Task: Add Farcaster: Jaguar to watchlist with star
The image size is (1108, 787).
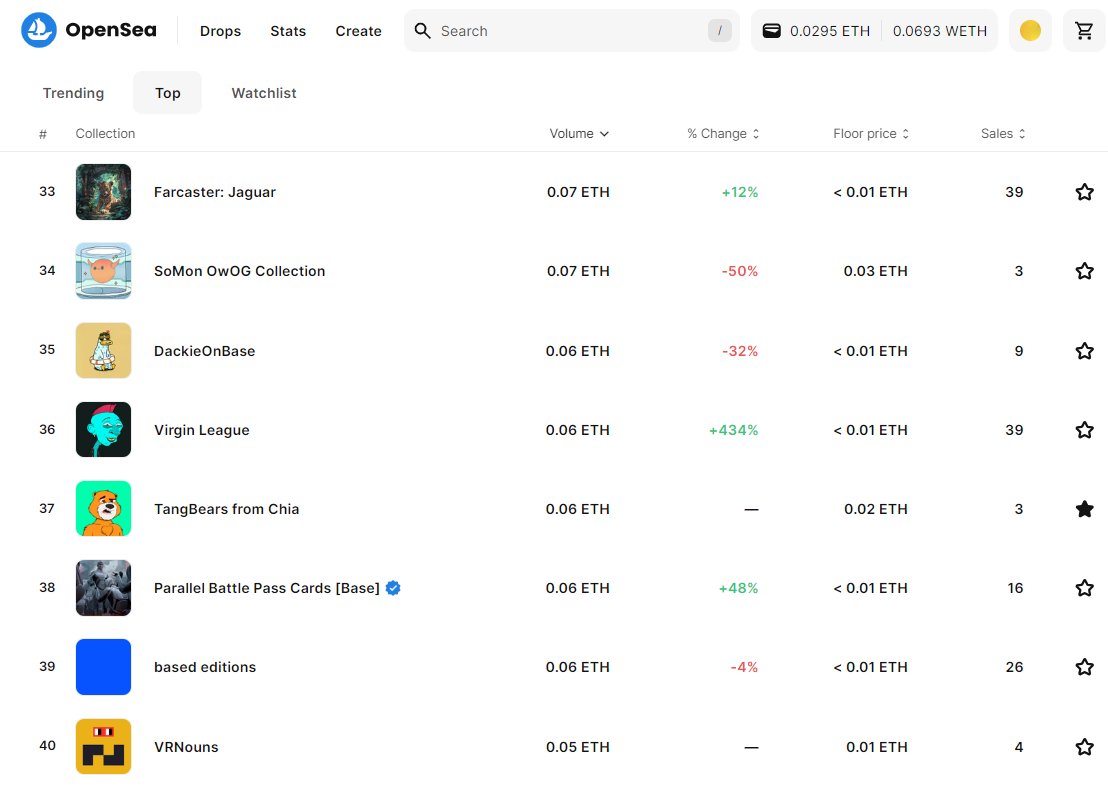Action: point(1084,191)
